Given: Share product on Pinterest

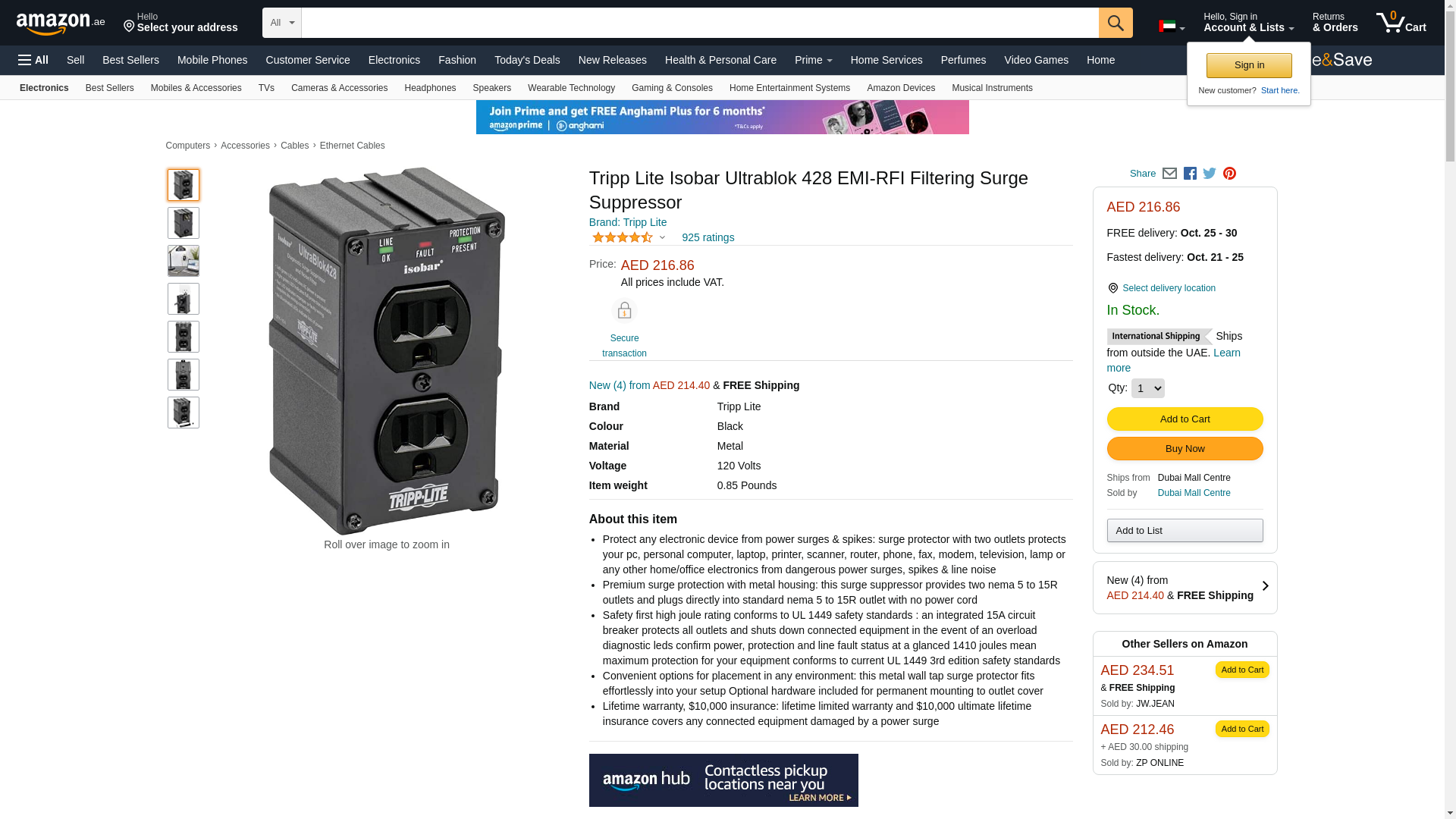Looking at the screenshot, I should tap(1229, 174).
